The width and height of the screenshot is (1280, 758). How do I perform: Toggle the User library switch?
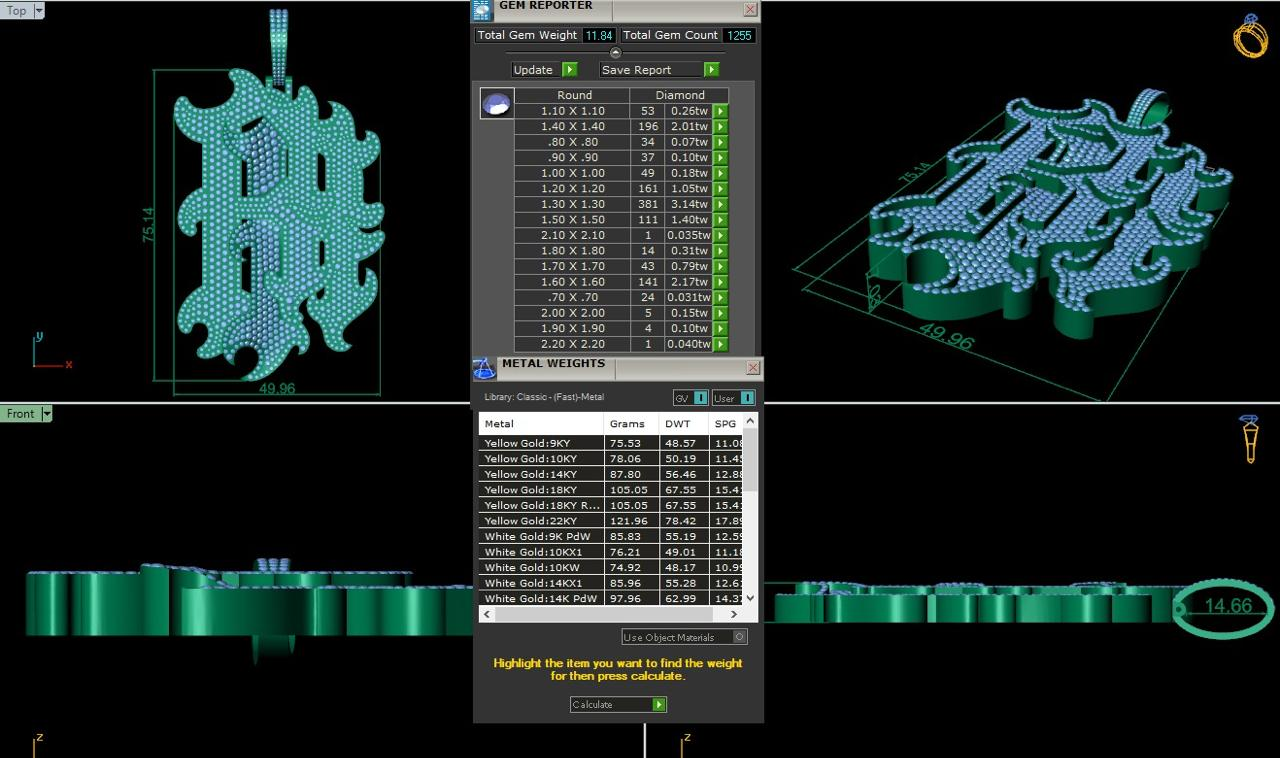coord(747,398)
